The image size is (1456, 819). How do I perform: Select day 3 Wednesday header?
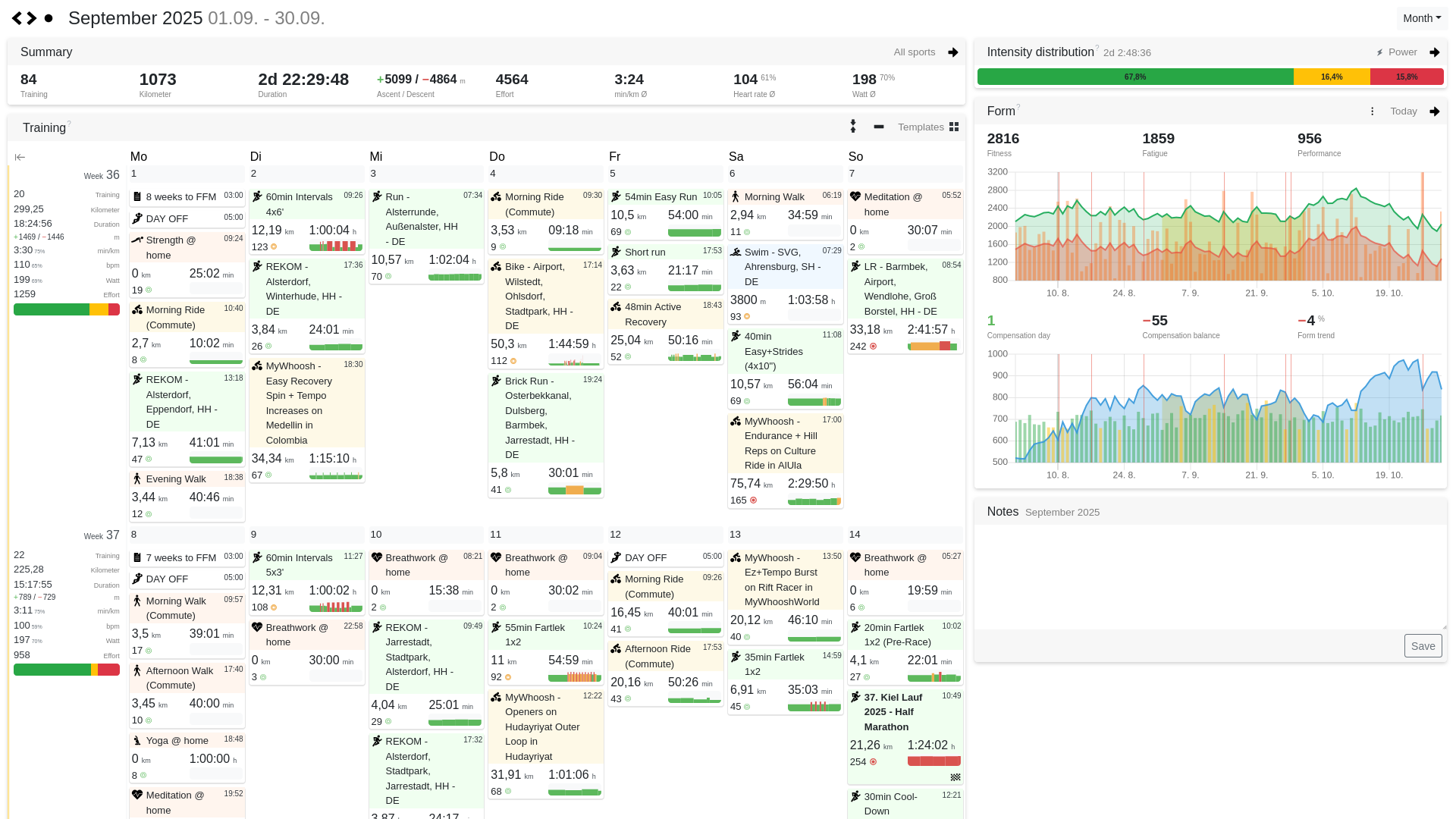tap(426, 174)
